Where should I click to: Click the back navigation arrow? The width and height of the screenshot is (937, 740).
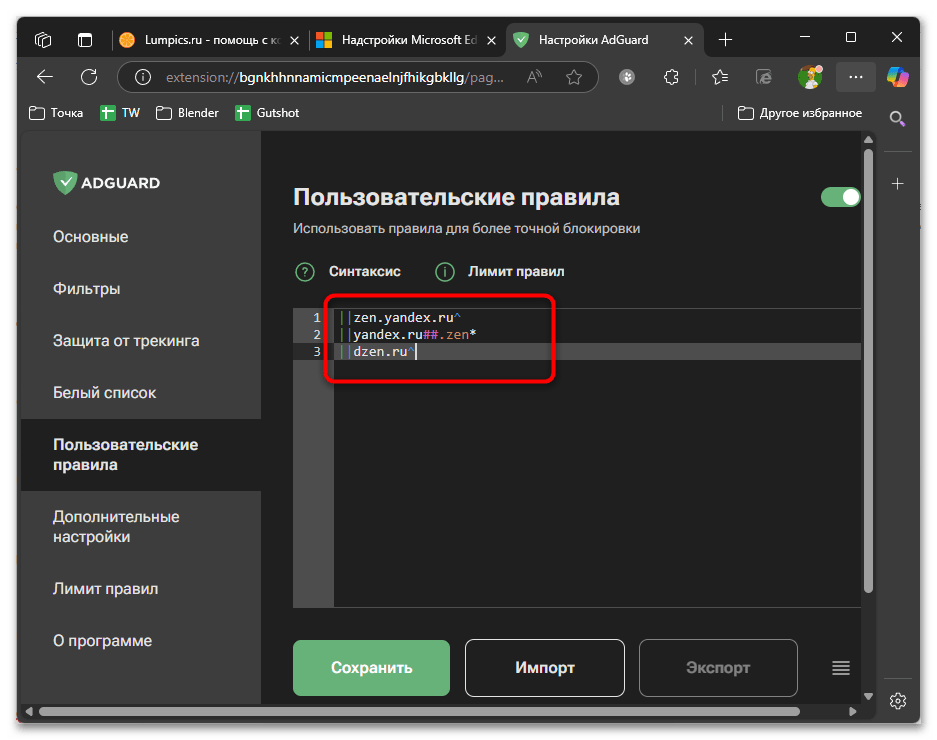[45, 76]
